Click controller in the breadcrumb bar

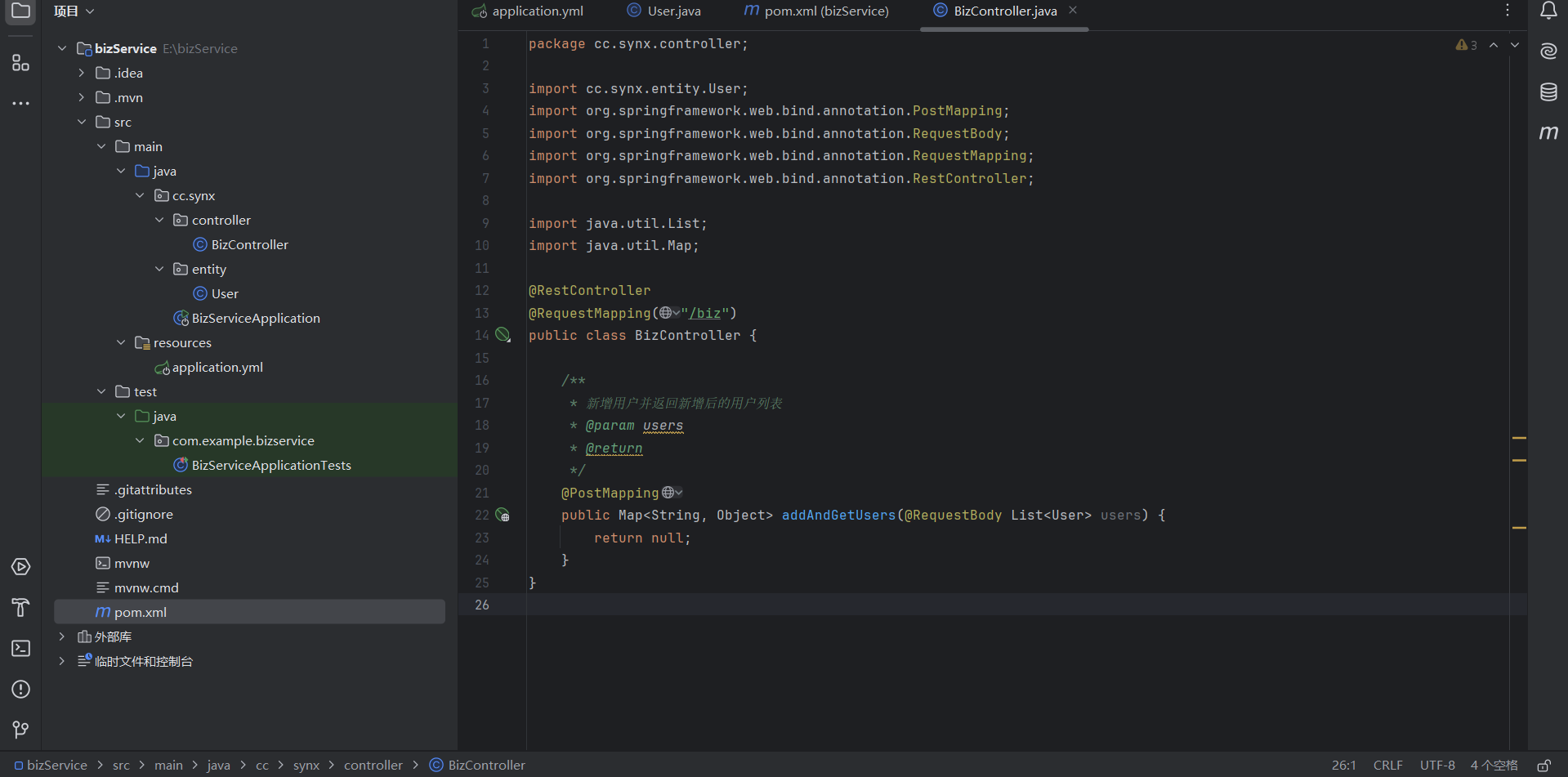point(373,766)
